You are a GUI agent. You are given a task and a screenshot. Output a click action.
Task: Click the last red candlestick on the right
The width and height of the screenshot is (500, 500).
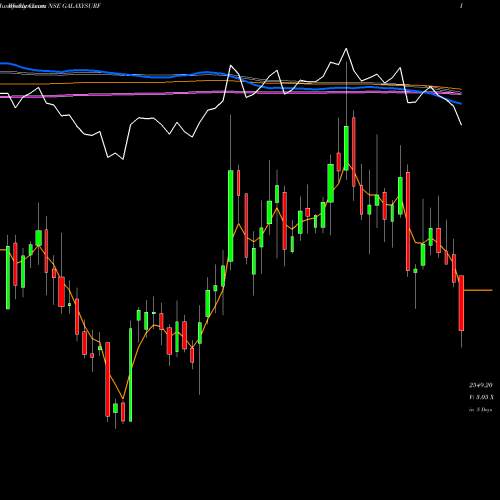(x=461, y=303)
